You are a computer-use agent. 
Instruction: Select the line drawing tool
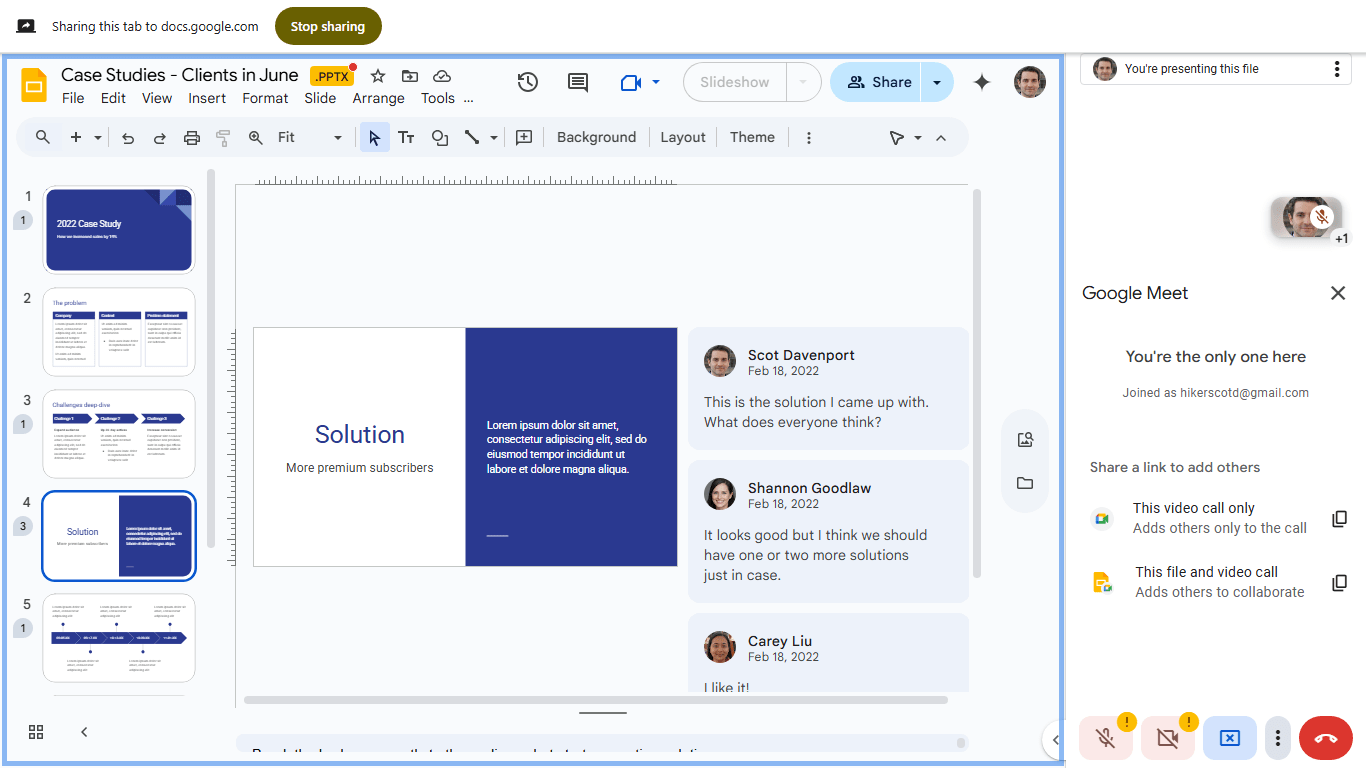[471, 137]
